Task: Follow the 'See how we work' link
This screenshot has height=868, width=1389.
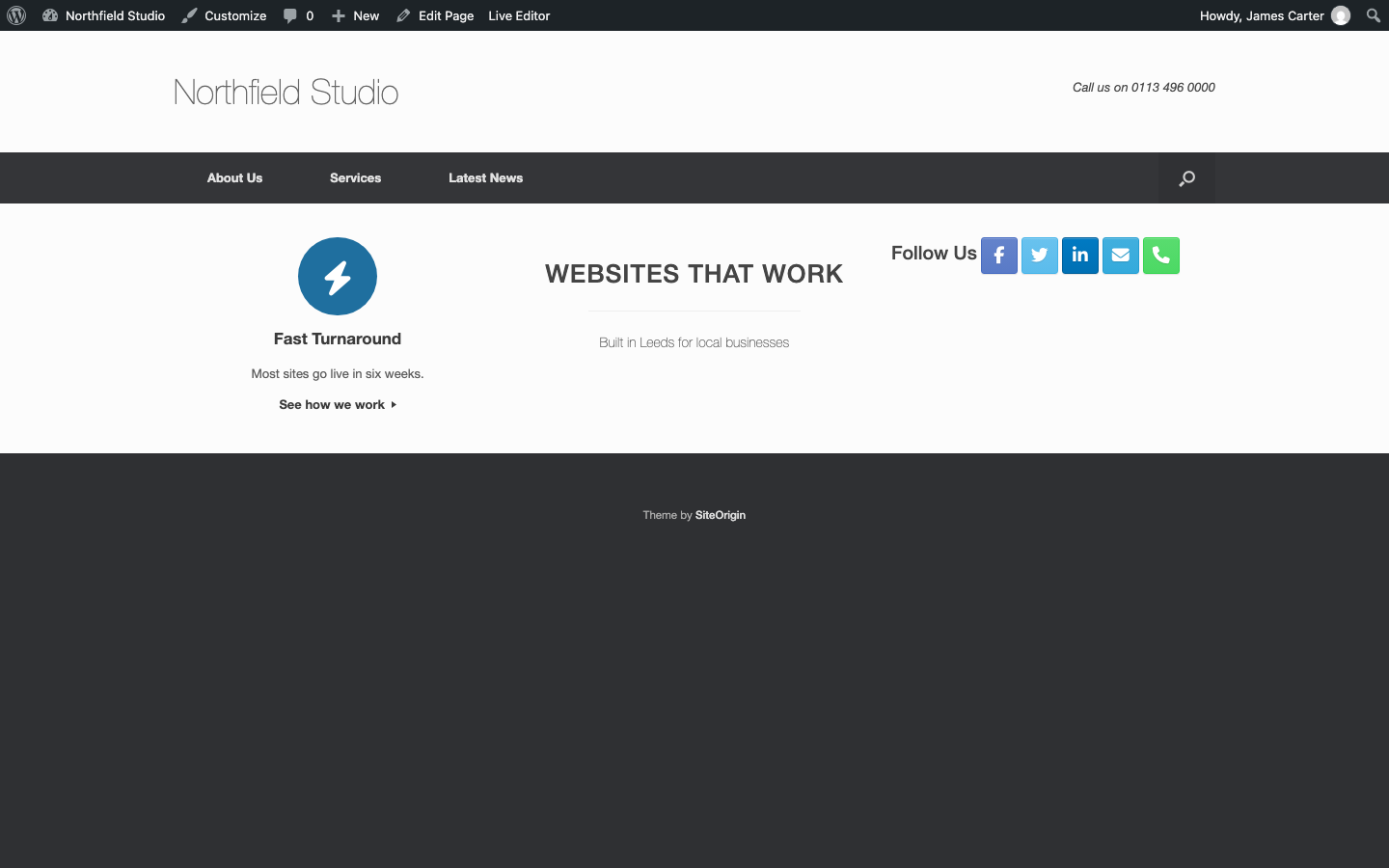Action: 338,404
